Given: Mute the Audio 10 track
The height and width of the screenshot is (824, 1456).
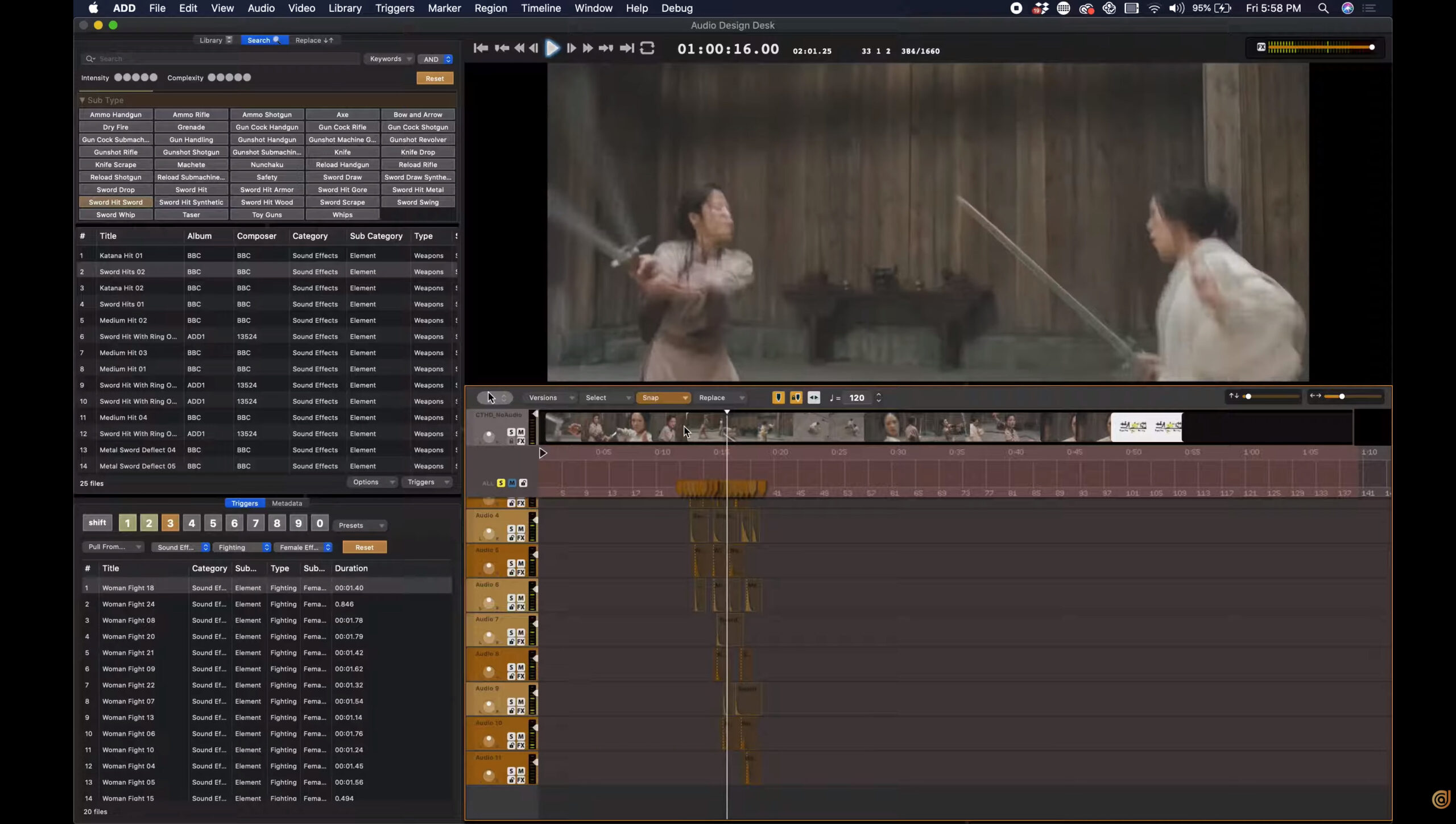Looking at the screenshot, I should click(x=520, y=737).
